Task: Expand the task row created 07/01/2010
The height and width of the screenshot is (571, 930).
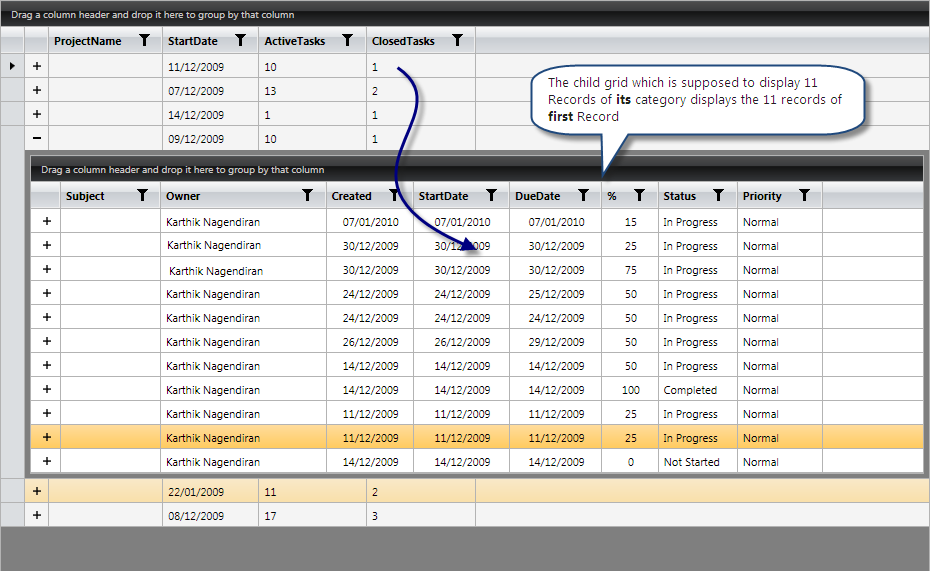Action: point(47,221)
